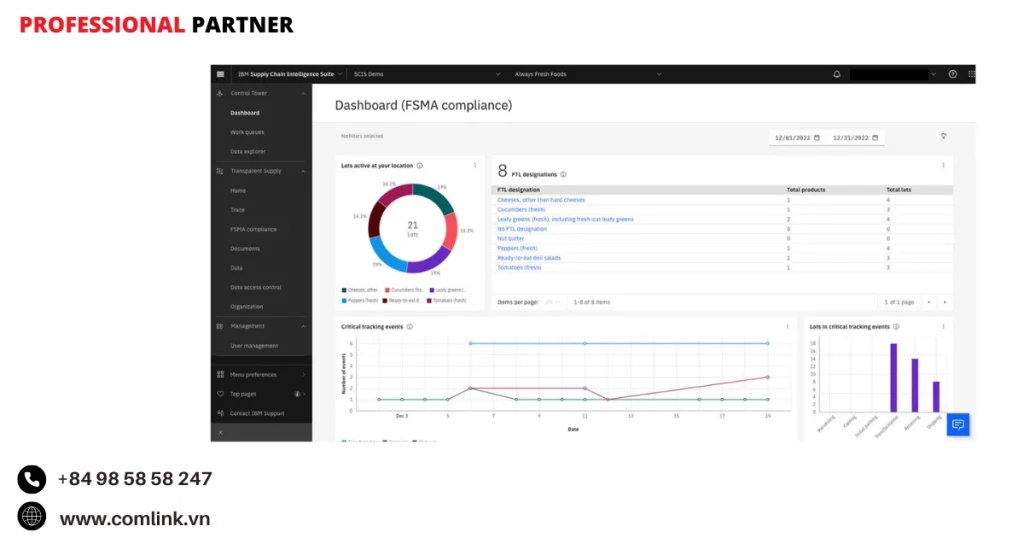The image size is (1024, 538).
Task: Click info icon beside Critical tracking events
Action: 410,326
